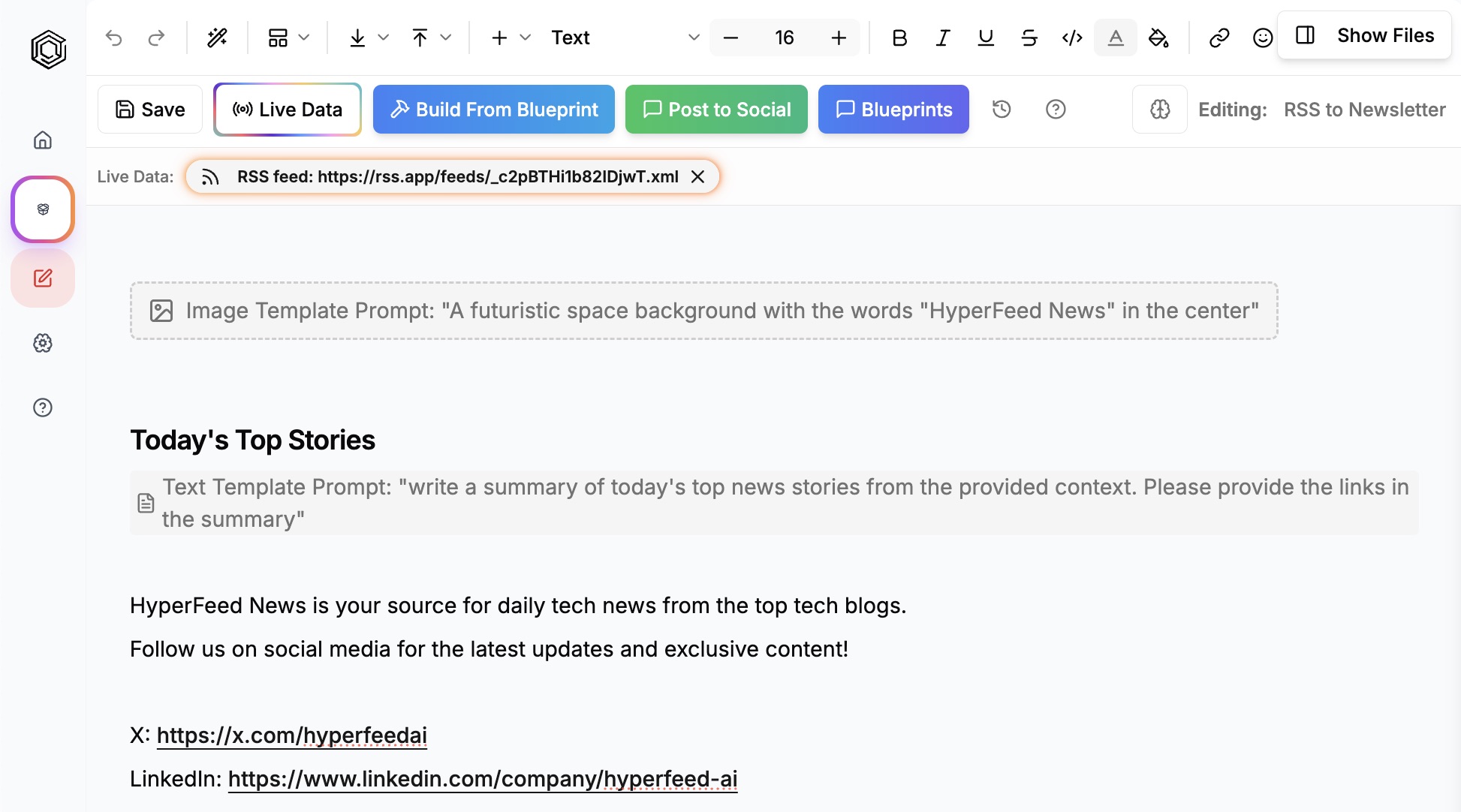Expand the plus insert dropdown arrow
The width and height of the screenshot is (1461, 812).
pos(526,38)
